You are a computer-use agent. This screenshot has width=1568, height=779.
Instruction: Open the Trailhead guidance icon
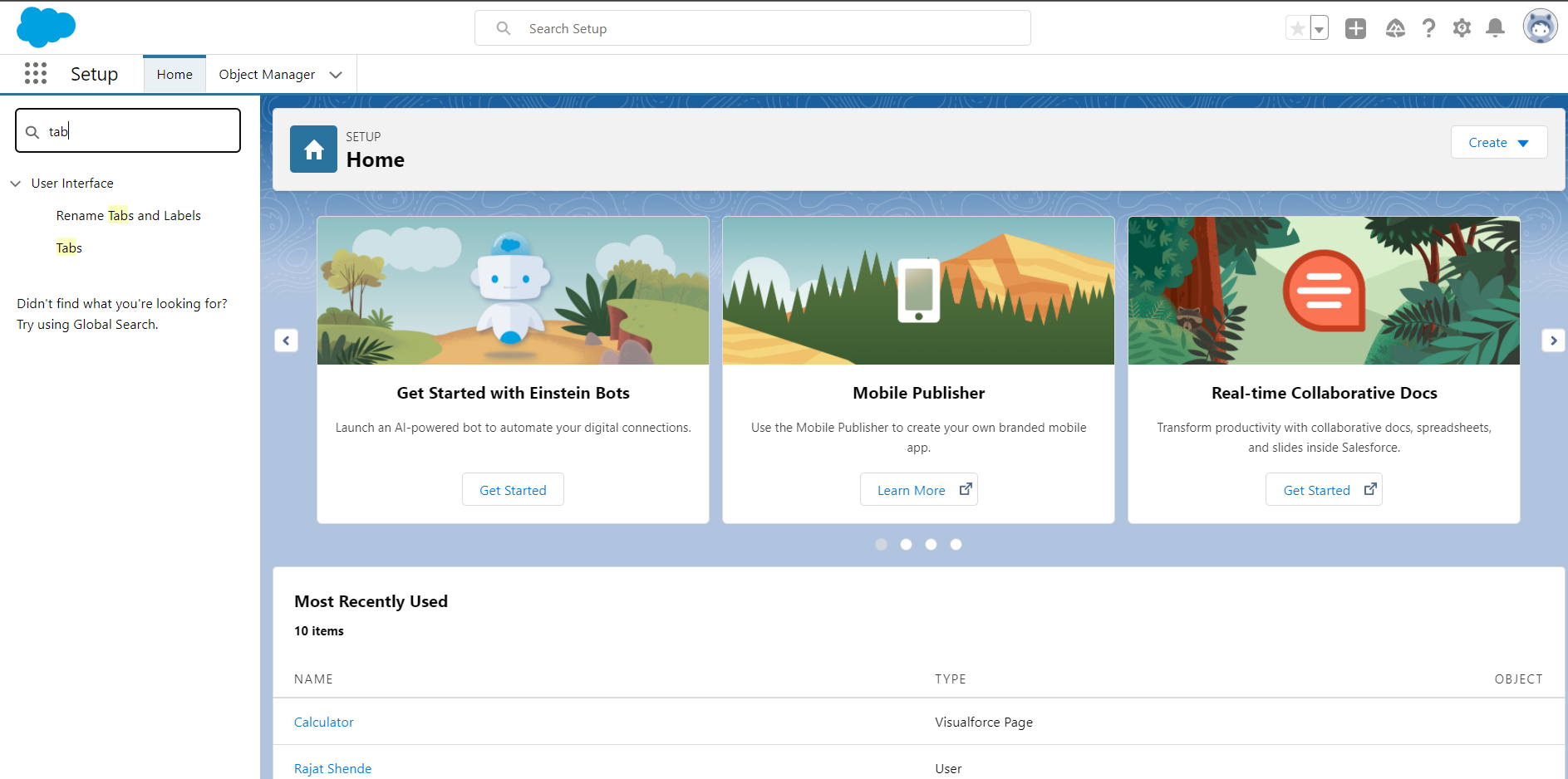[1395, 28]
